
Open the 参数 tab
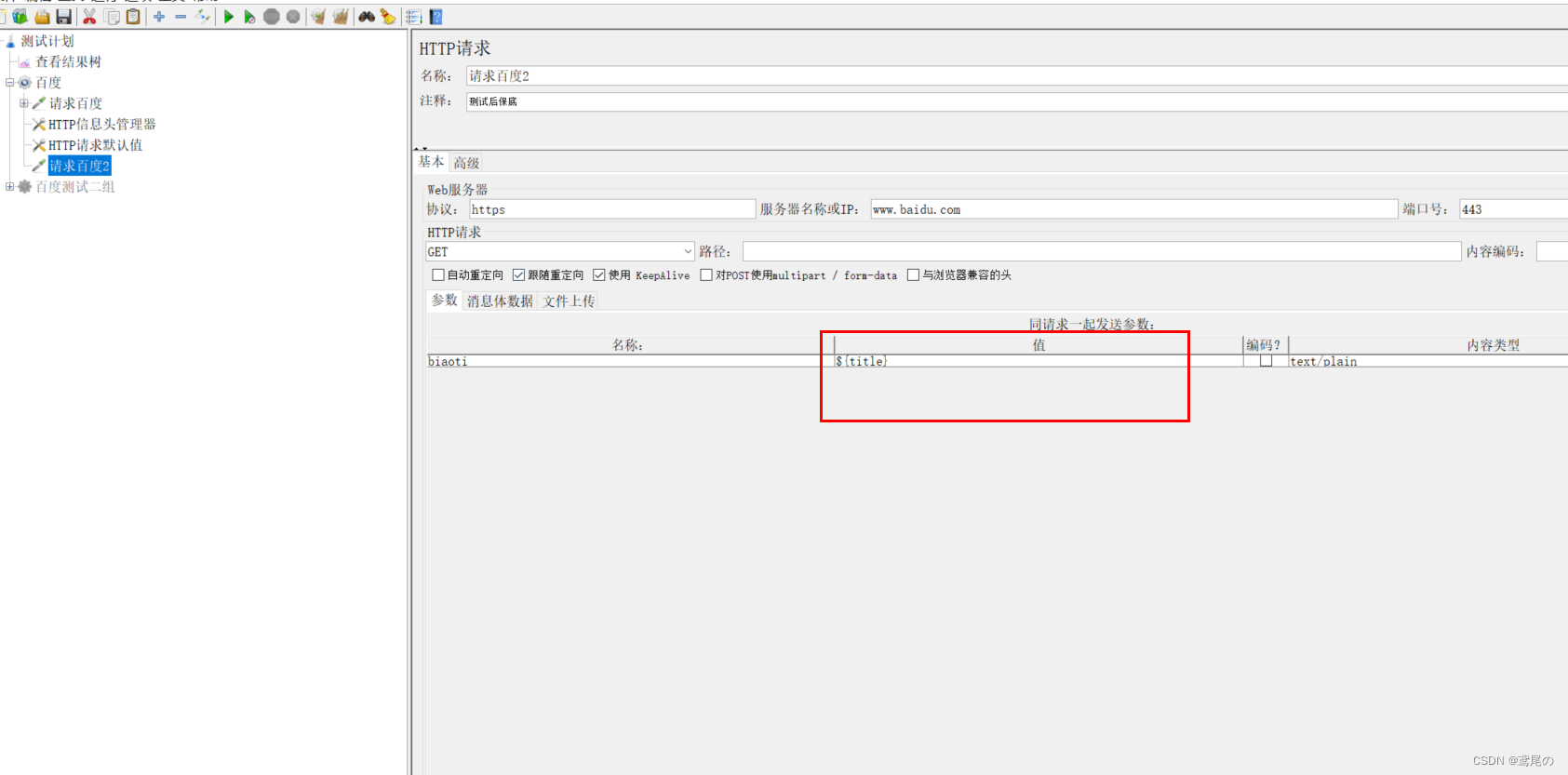click(x=444, y=301)
